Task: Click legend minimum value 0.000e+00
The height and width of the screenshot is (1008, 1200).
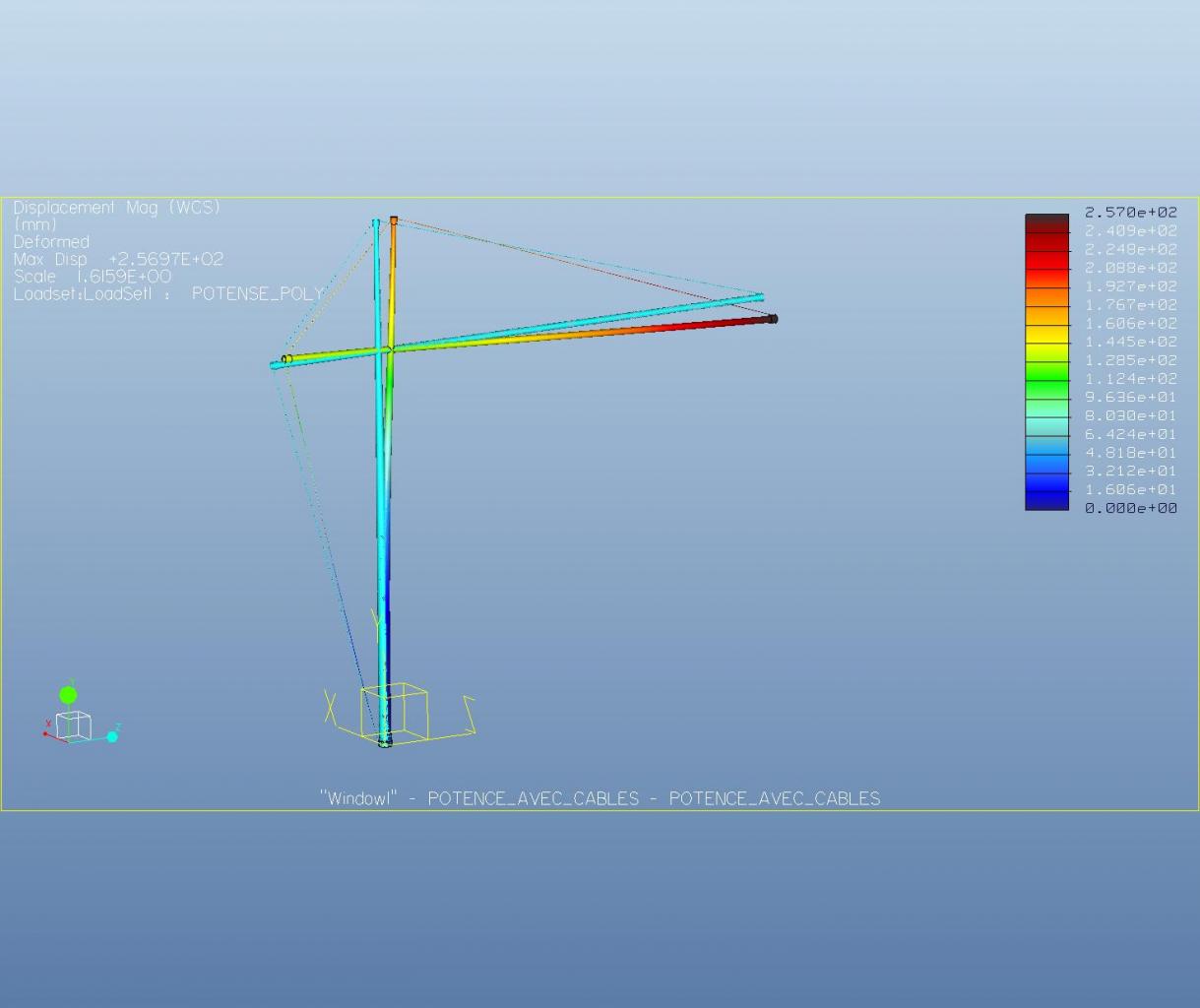Action: [1130, 508]
